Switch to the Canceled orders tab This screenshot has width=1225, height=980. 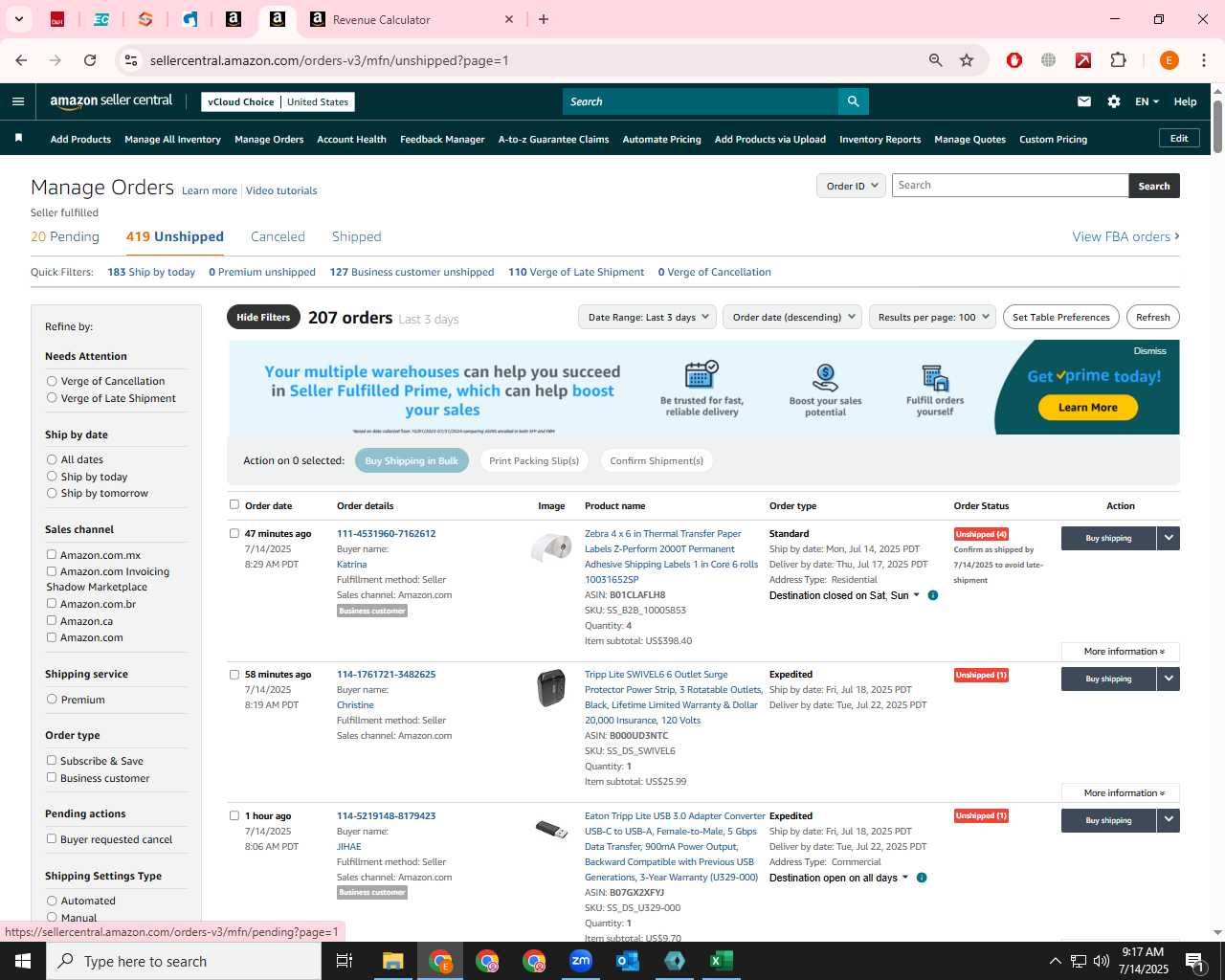coord(278,236)
